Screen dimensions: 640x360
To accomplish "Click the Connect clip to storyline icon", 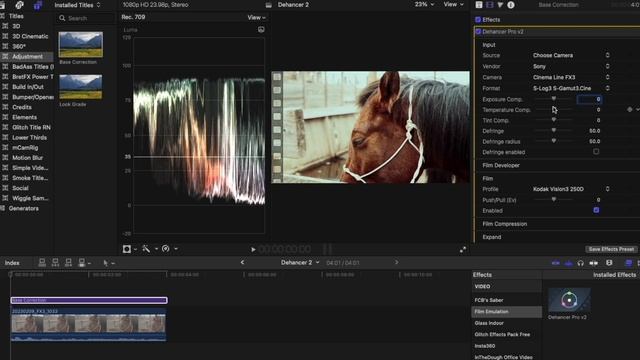I will [42, 263].
